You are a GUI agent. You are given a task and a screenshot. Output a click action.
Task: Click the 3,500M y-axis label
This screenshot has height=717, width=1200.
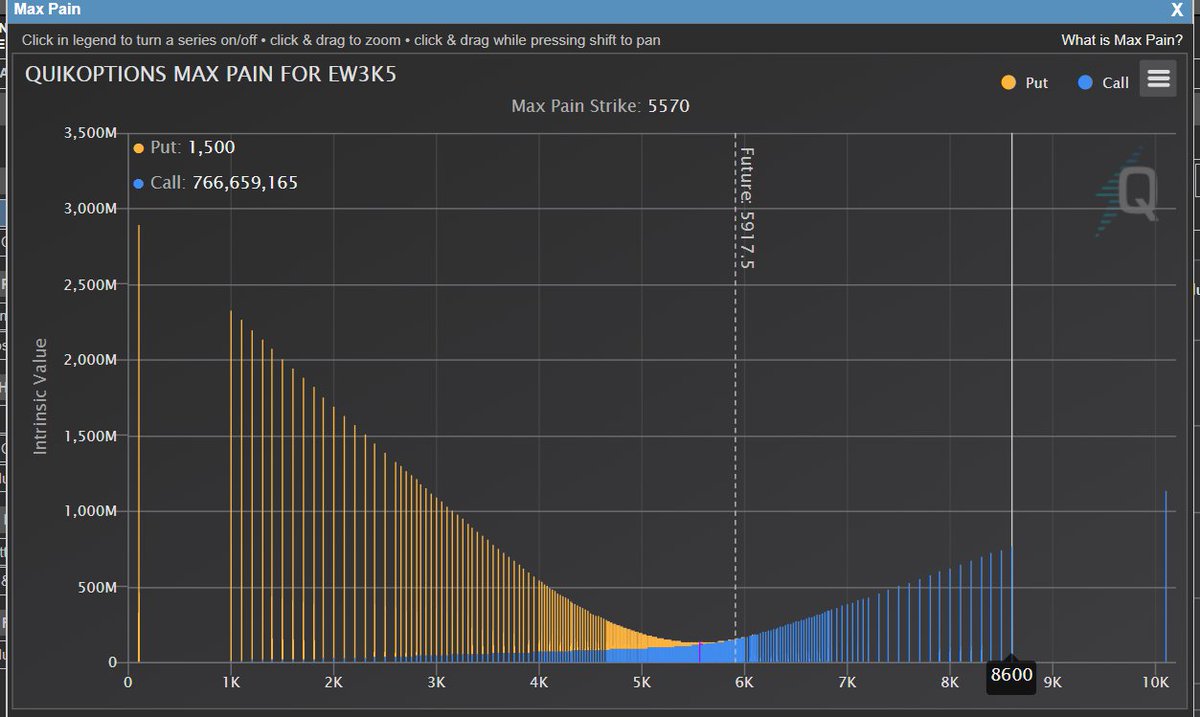(90, 133)
